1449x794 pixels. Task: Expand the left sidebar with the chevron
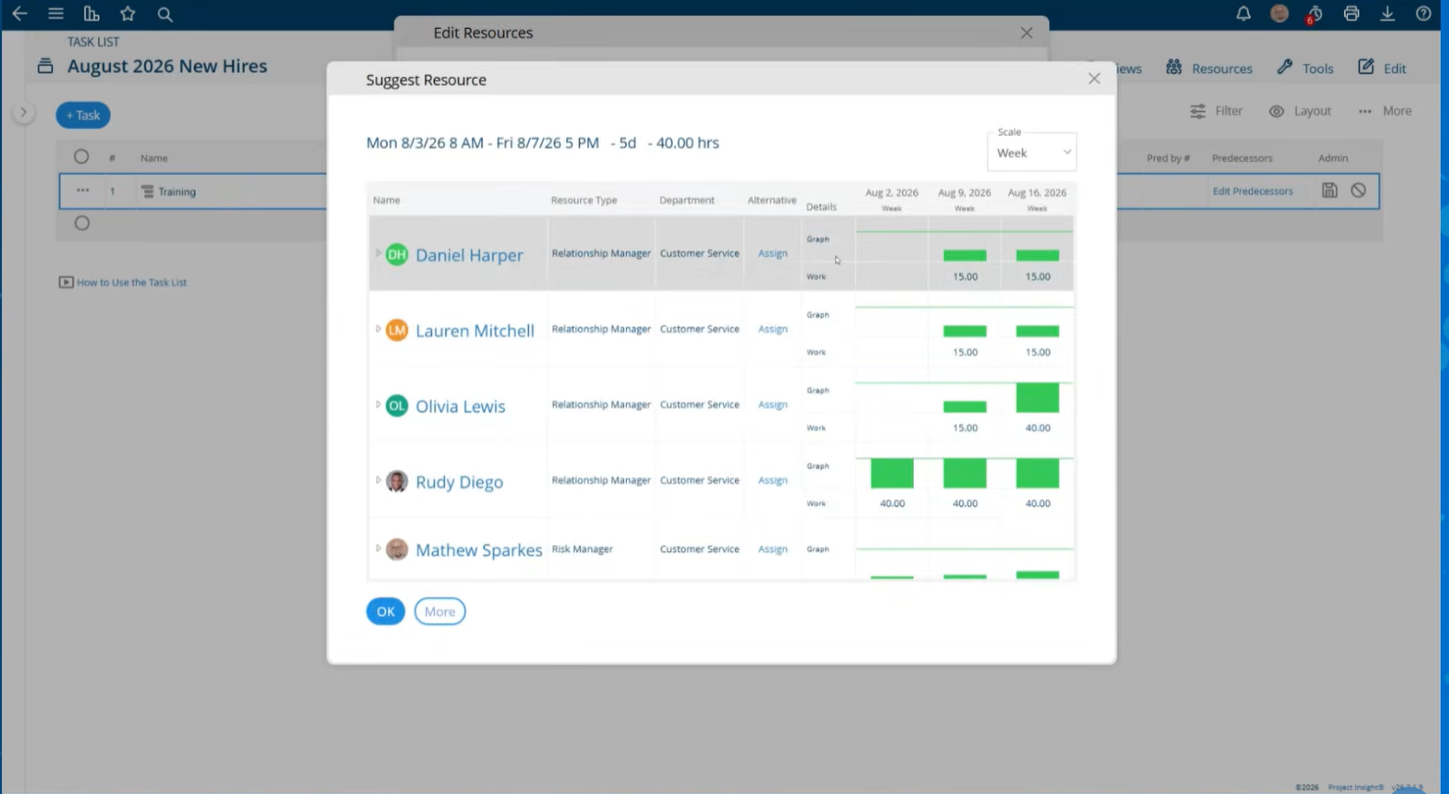click(x=23, y=113)
